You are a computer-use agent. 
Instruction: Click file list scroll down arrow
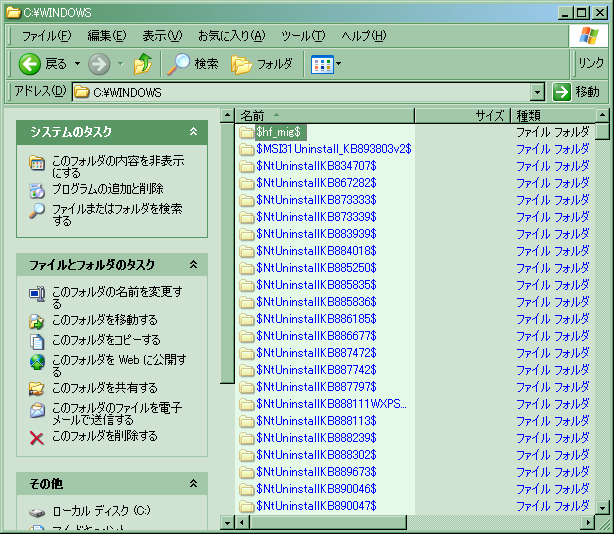[x=602, y=507]
